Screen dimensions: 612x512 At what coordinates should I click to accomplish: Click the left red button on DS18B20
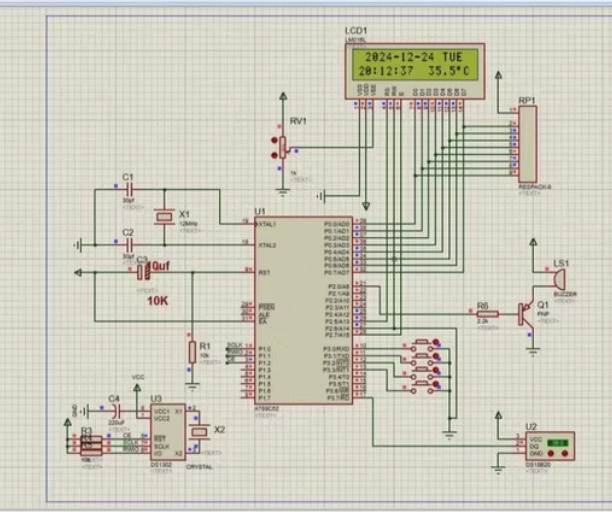pos(551,453)
